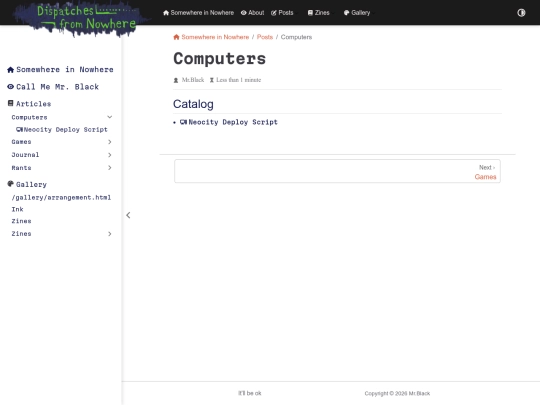Click the palette icon beside Gallery

(x=346, y=13)
